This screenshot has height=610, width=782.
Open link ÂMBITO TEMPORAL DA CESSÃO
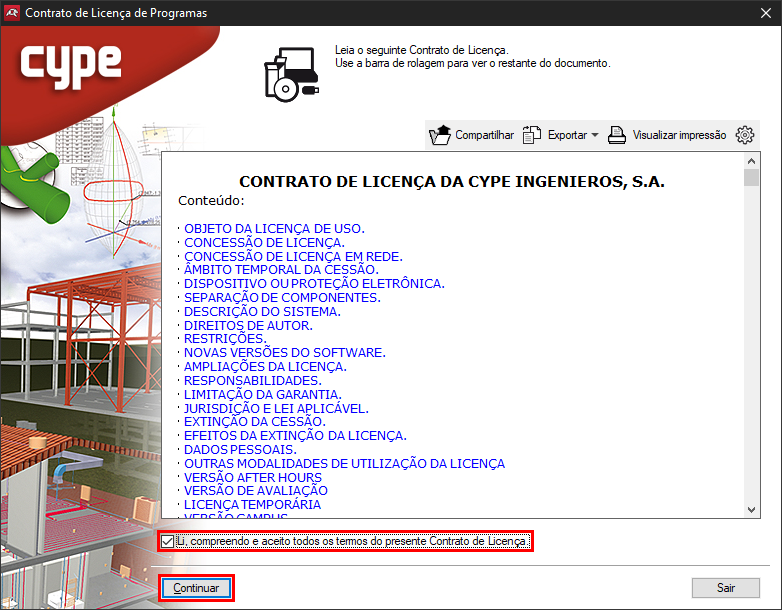(281, 270)
